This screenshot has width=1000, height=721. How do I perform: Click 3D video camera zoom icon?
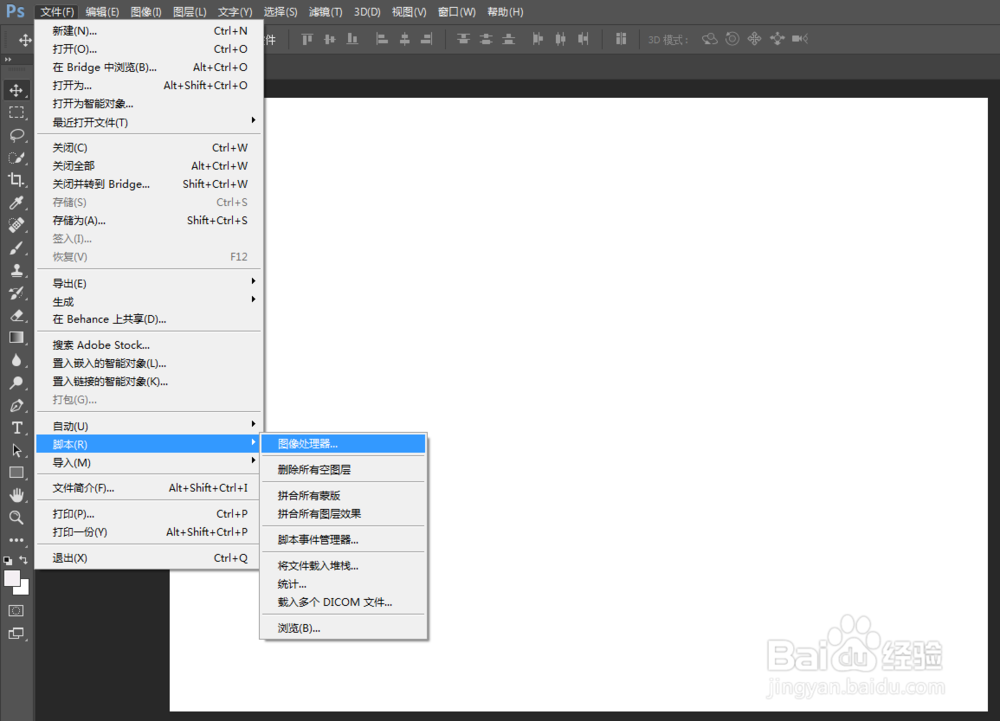(x=800, y=40)
